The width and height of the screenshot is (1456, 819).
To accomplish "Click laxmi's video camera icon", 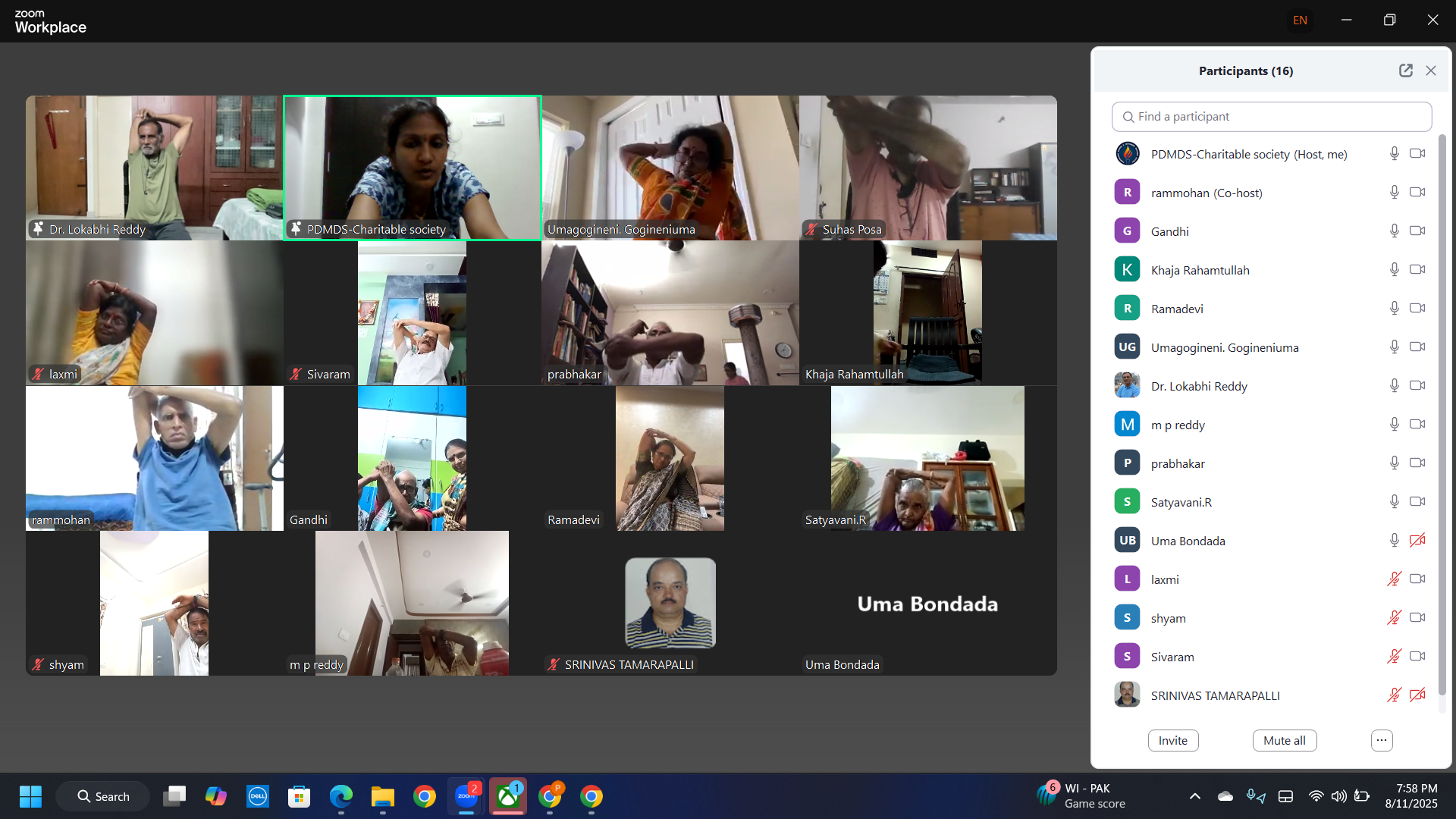I will [1417, 579].
